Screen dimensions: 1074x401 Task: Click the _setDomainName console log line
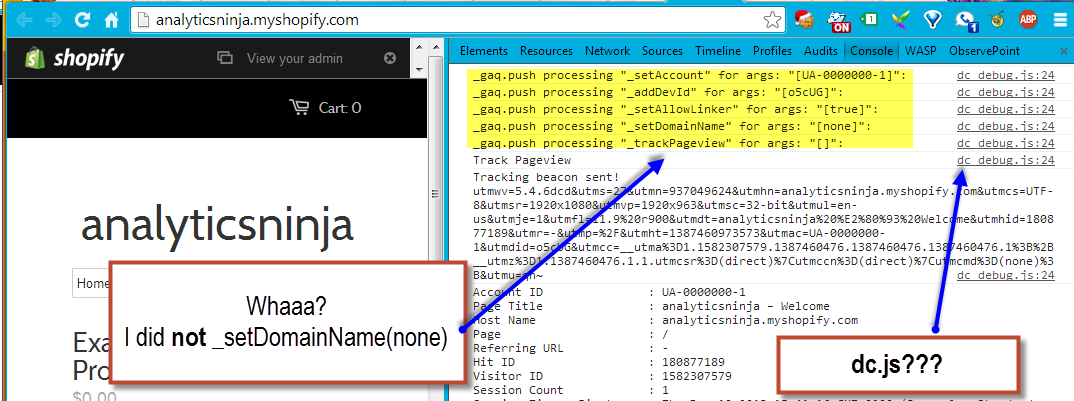671,126
